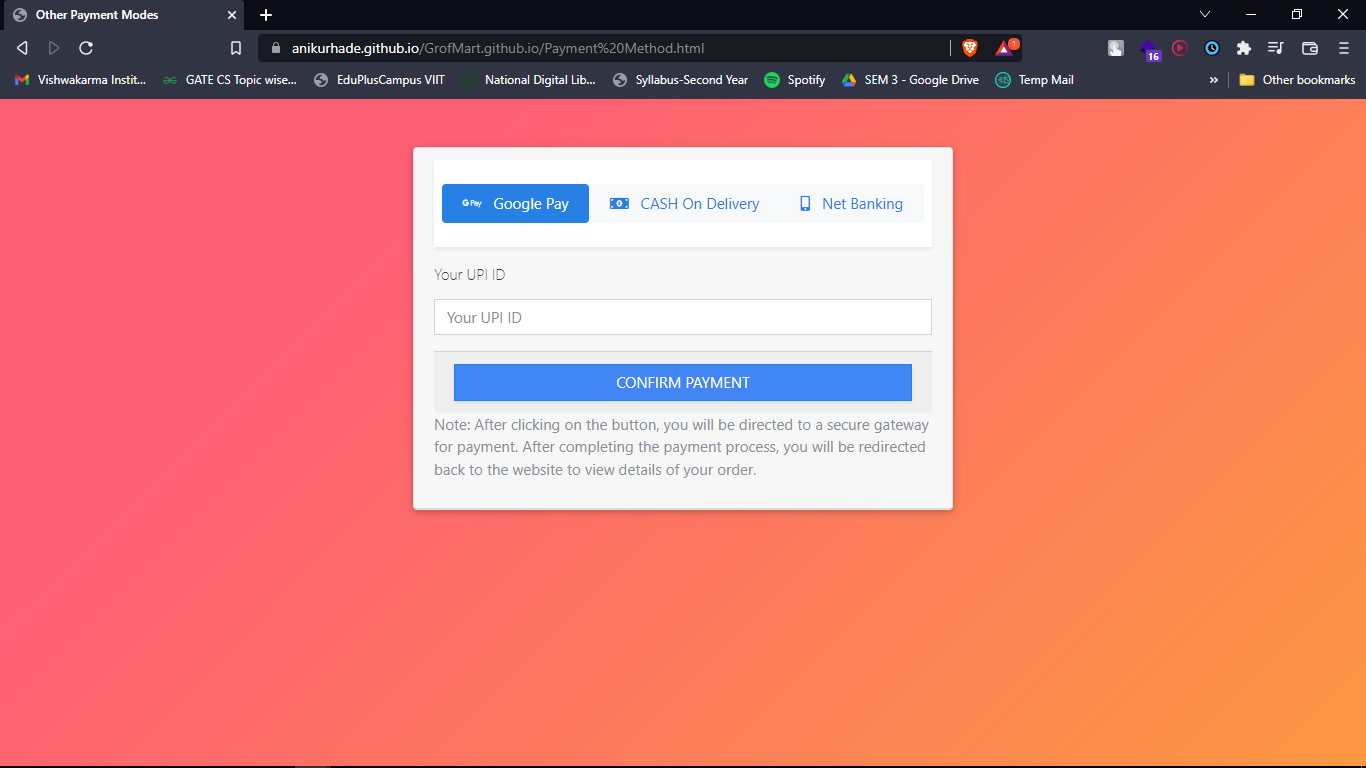1366x768 pixels.
Task: Open the SEM 3 - Google Drive bookmark
Action: click(x=910, y=80)
